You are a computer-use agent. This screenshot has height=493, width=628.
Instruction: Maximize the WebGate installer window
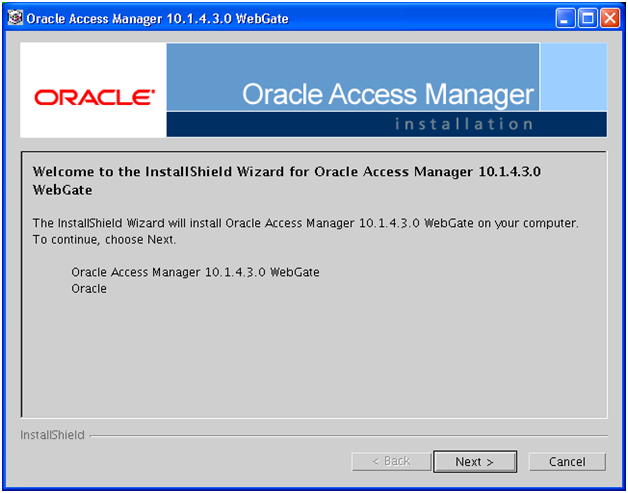(x=588, y=18)
